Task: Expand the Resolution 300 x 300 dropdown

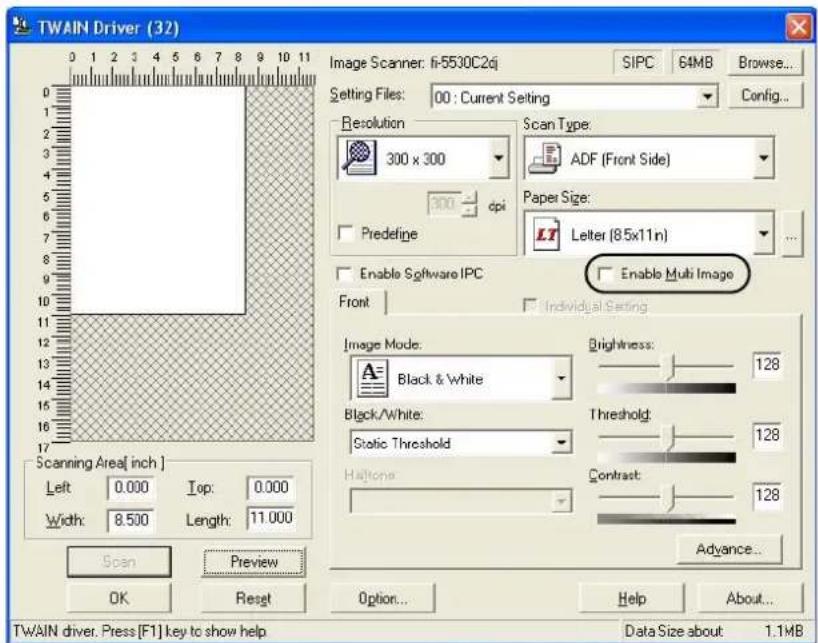Action: coord(499,158)
